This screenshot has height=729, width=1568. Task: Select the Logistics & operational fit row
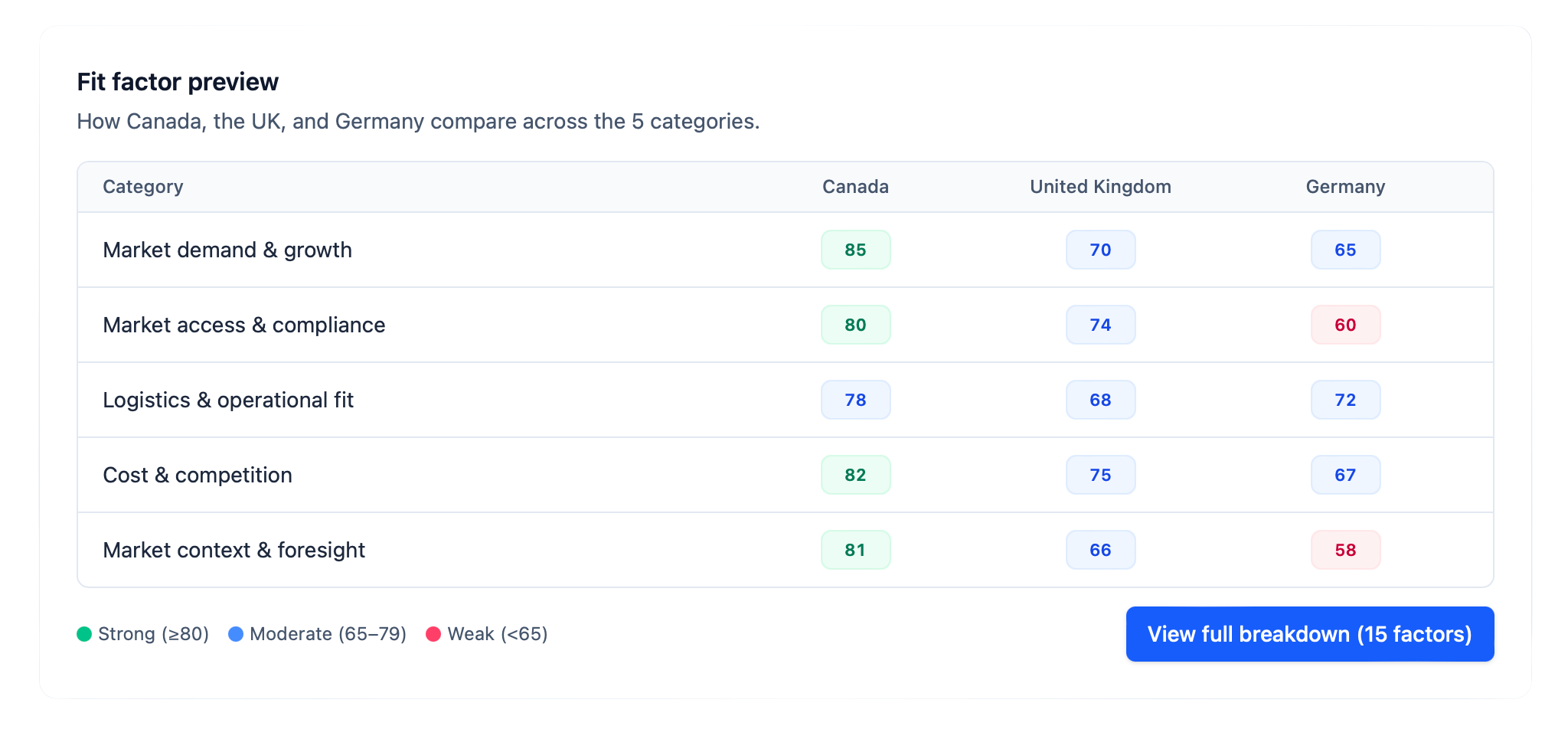(x=786, y=400)
